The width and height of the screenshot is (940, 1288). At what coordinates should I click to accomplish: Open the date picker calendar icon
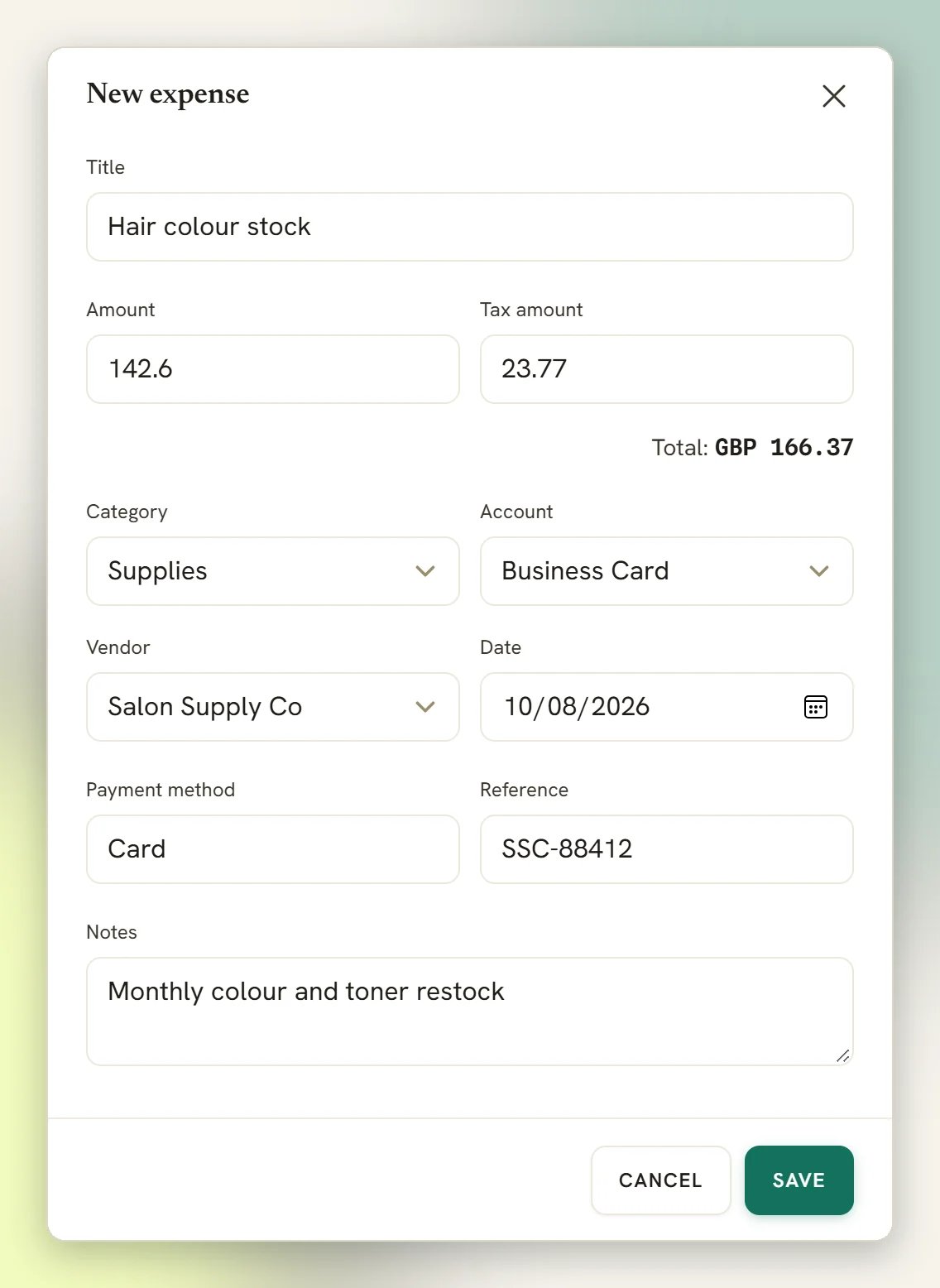[x=815, y=707]
